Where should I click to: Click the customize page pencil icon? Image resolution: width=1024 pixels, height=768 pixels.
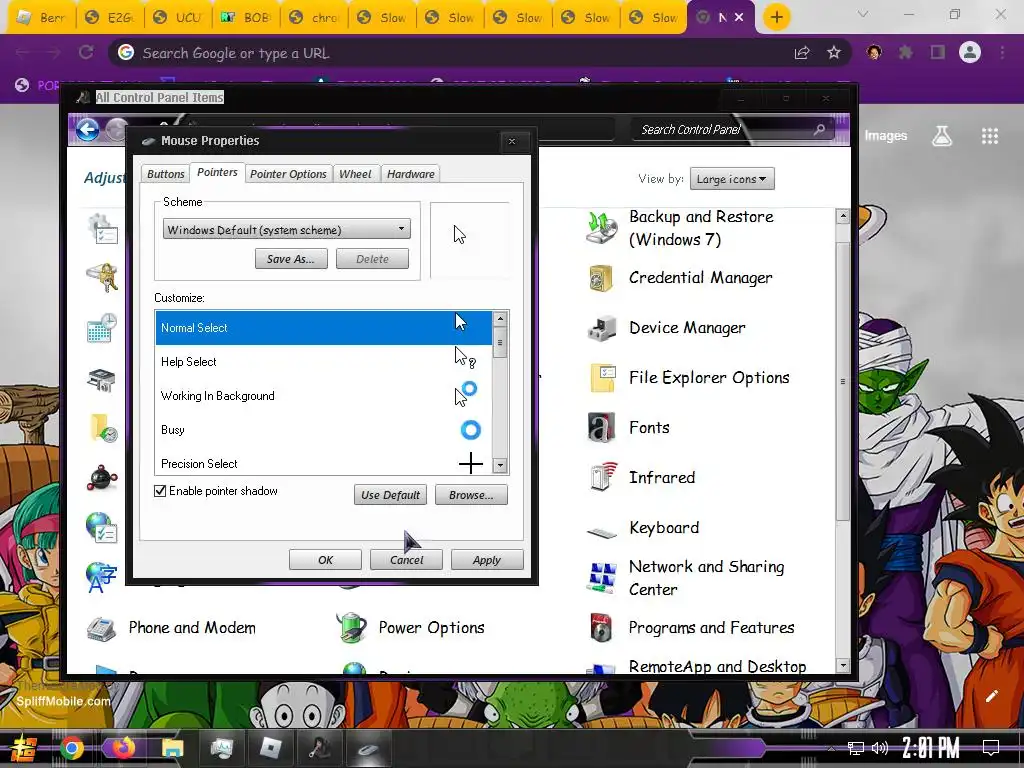[991, 696]
